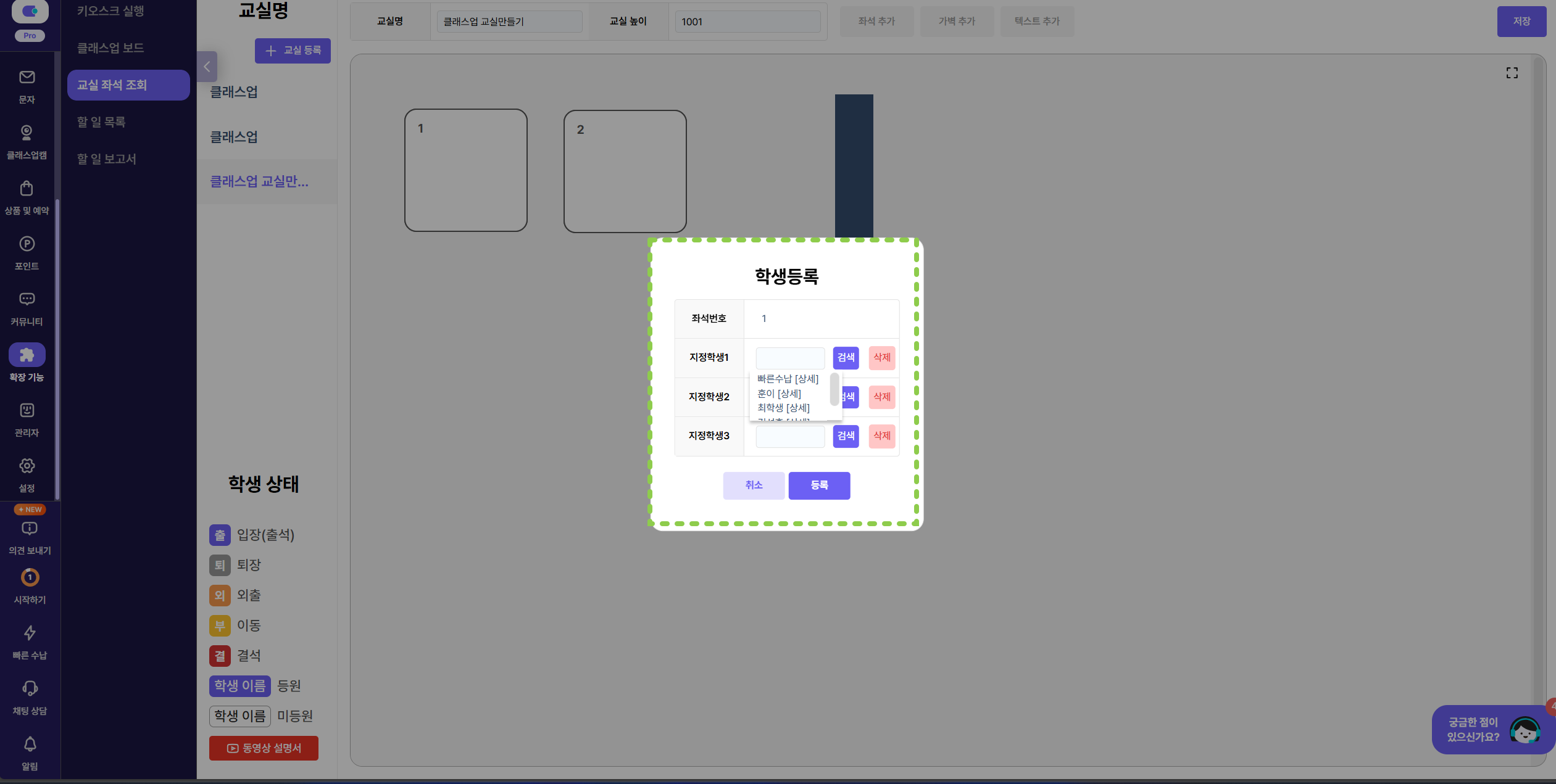
Task: Click the 검색 button for 지정학생1
Action: point(846,358)
